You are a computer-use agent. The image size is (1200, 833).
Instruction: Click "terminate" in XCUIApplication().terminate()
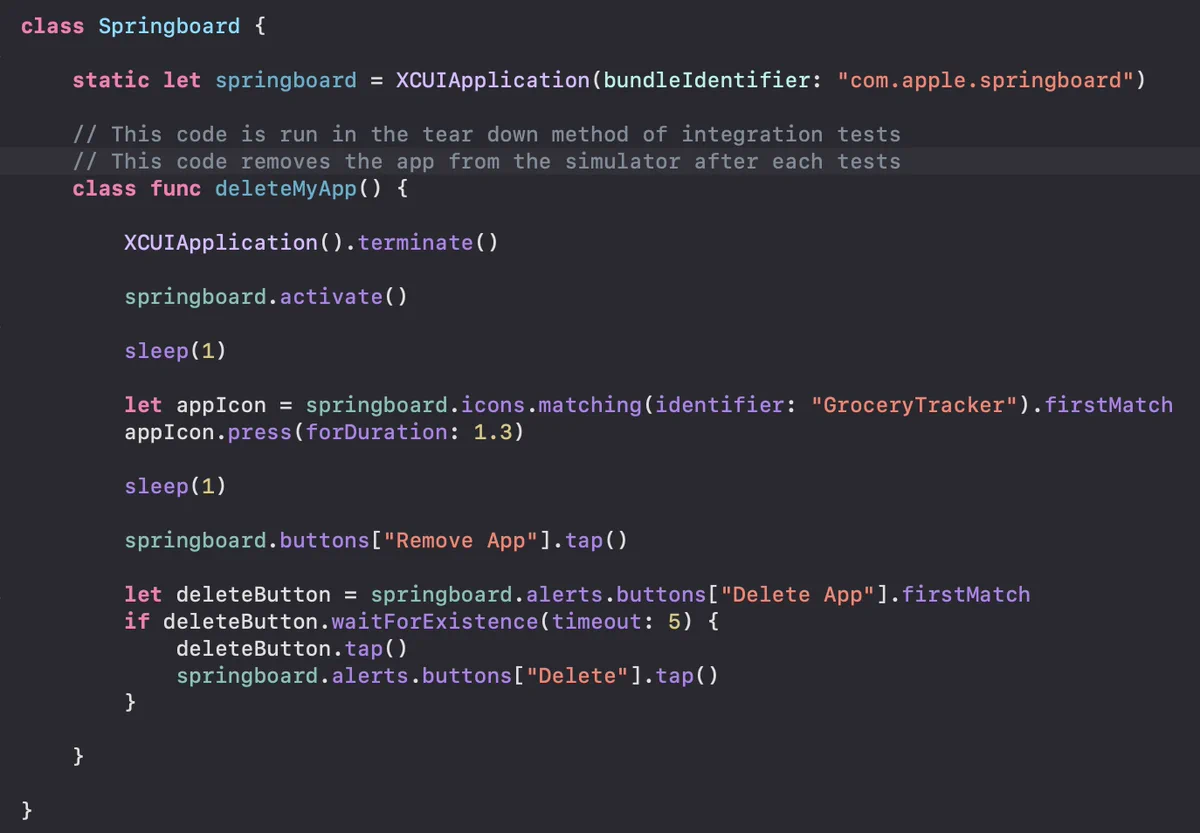[415, 242]
